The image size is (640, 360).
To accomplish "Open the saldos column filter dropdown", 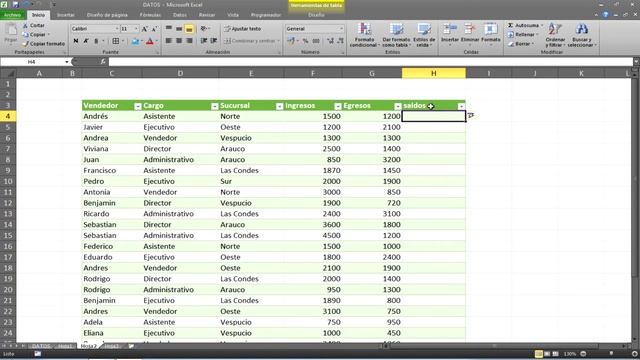I will 461,106.
